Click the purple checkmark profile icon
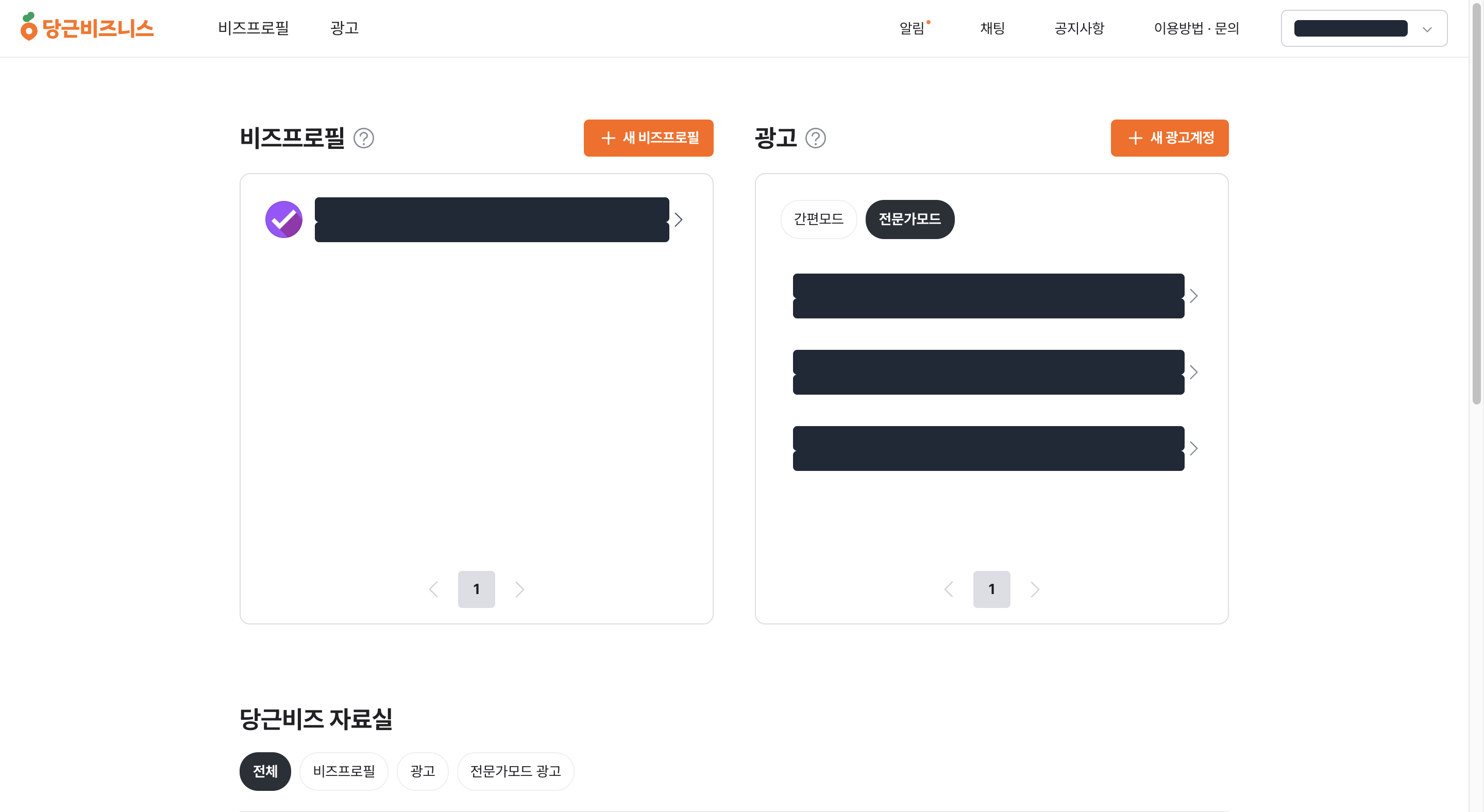This screenshot has height=812, width=1484. [x=283, y=219]
